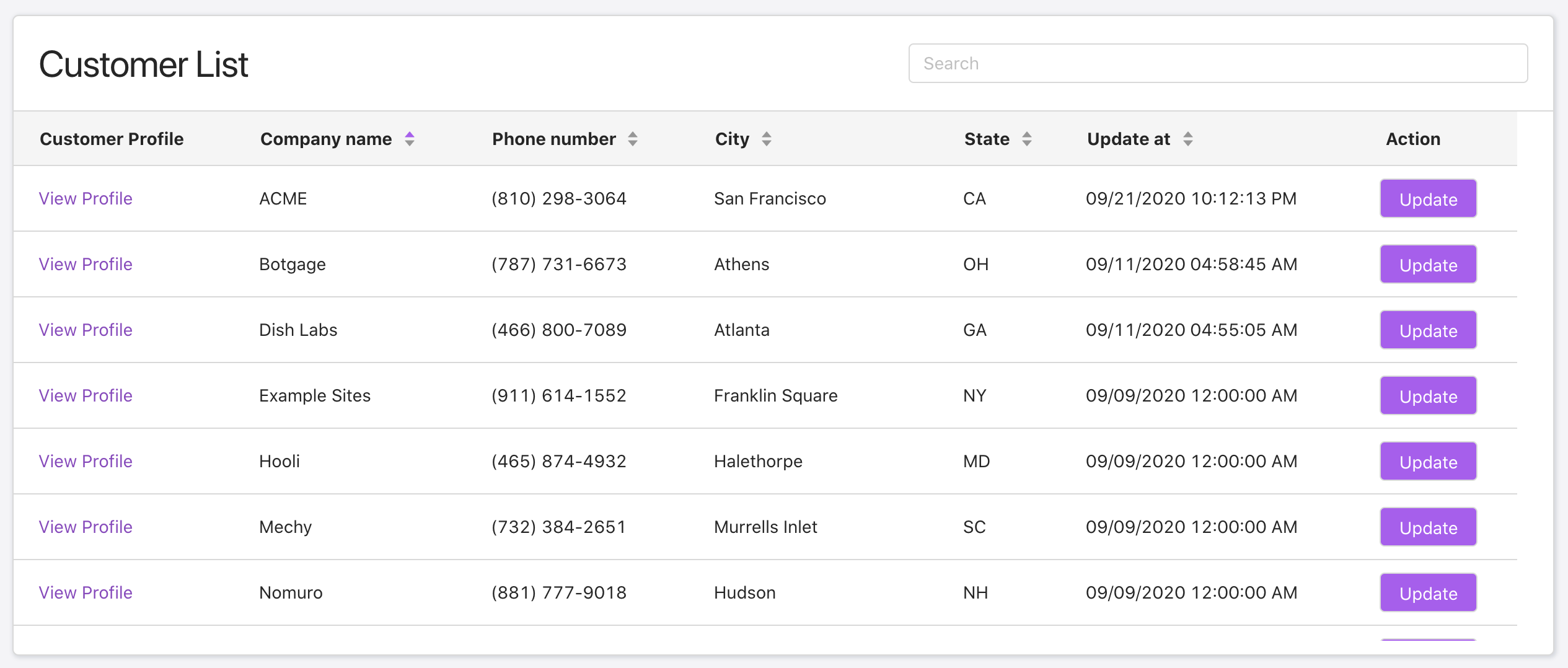
Task: Update the Example Sites entry
Action: pyautogui.click(x=1427, y=396)
